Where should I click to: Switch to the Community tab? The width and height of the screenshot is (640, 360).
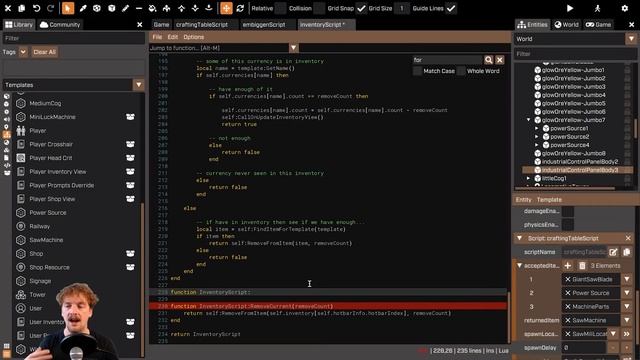coord(60,24)
